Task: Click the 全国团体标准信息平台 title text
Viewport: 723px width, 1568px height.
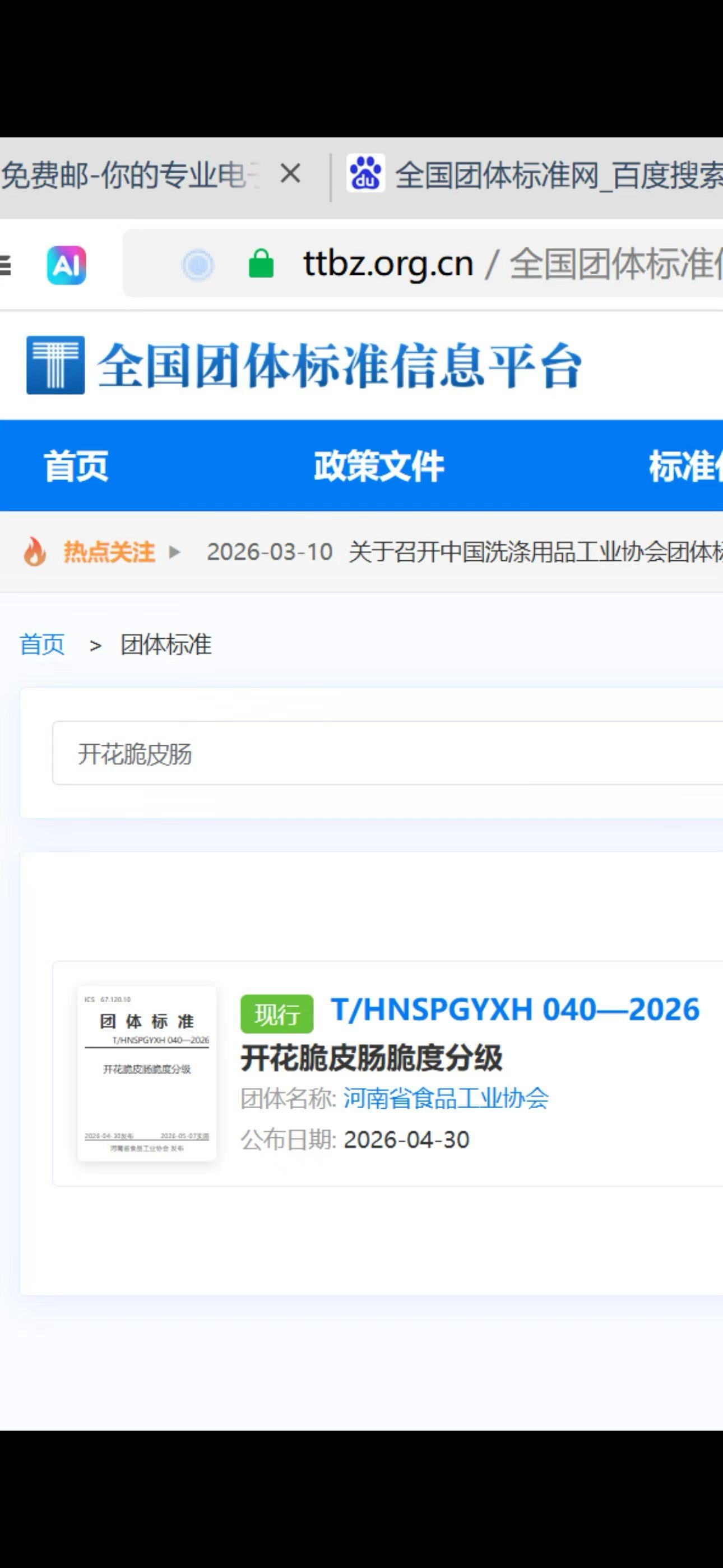Action: 340,365
